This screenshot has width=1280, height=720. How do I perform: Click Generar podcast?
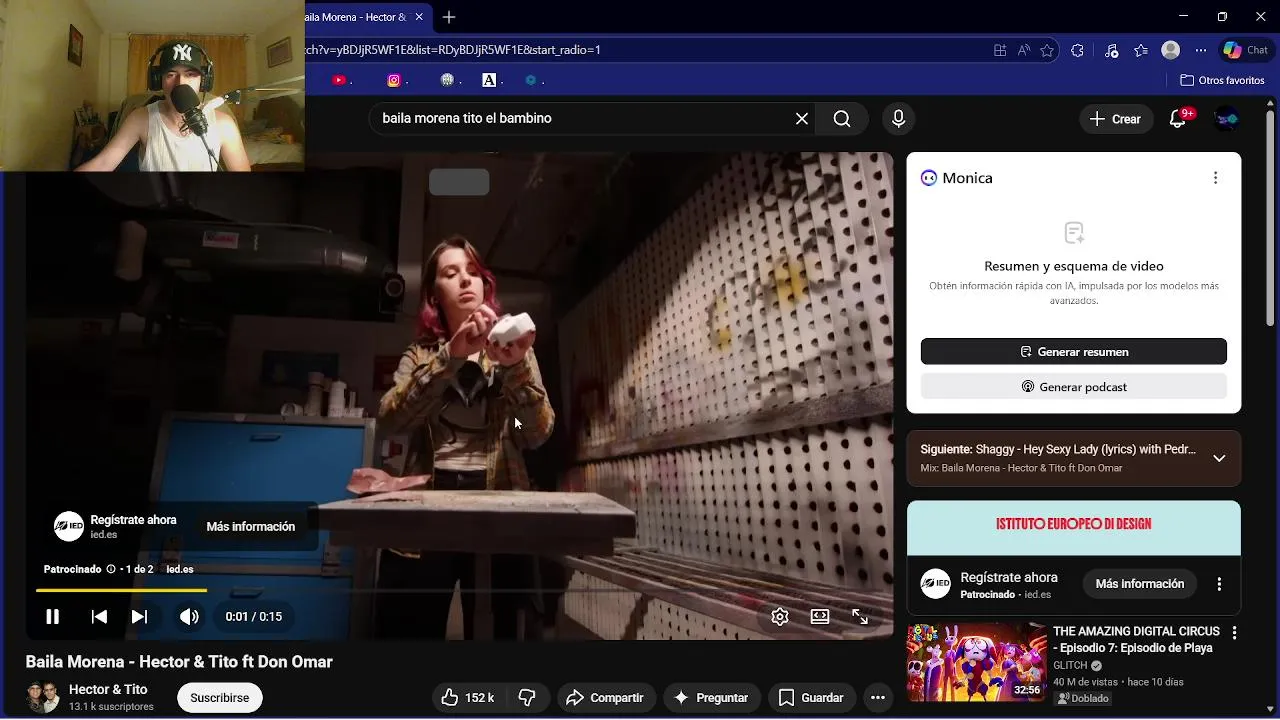pyautogui.click(x=1074, y=387)
